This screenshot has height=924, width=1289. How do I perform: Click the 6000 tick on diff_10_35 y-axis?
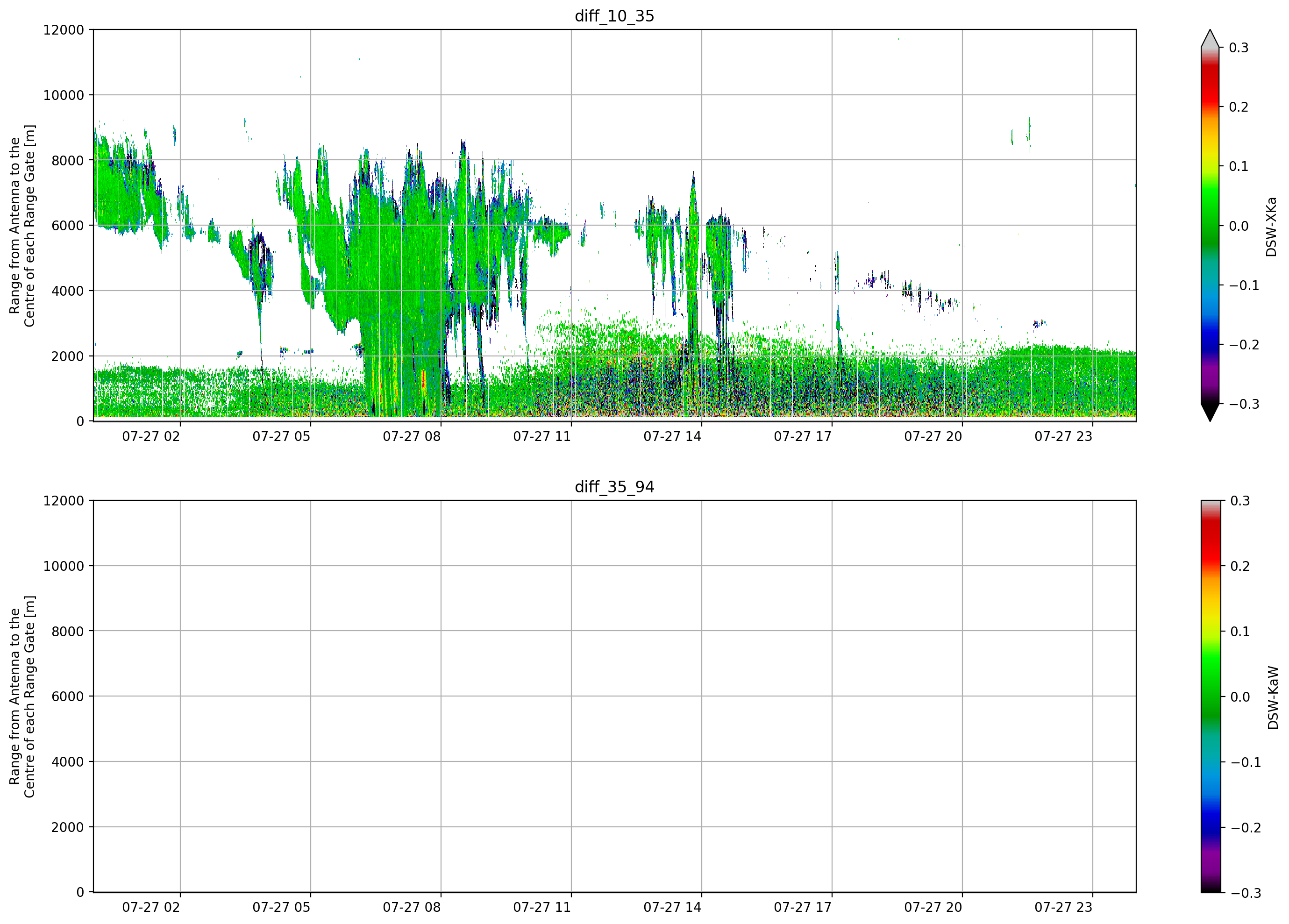tap(68, 226)
